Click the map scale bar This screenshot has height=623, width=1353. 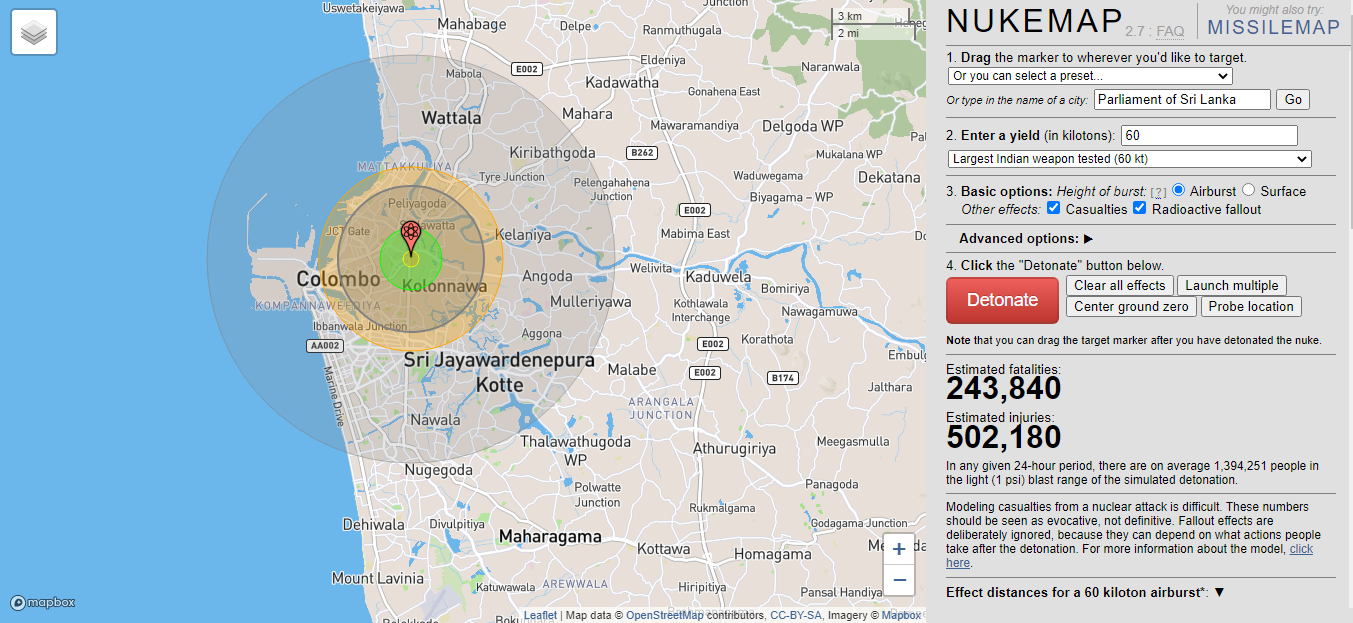(x=874, y=24)
